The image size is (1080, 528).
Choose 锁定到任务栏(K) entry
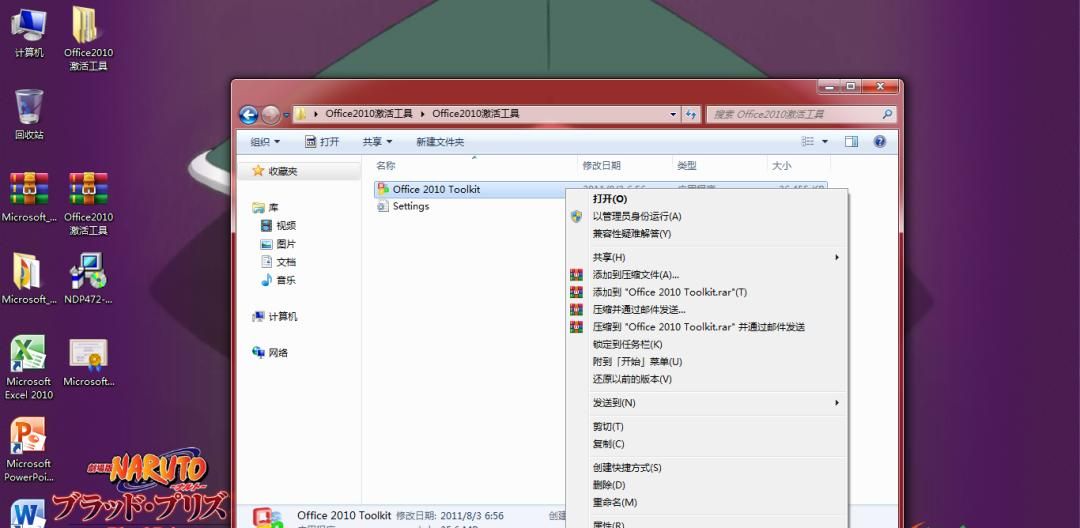coord(707,344)
